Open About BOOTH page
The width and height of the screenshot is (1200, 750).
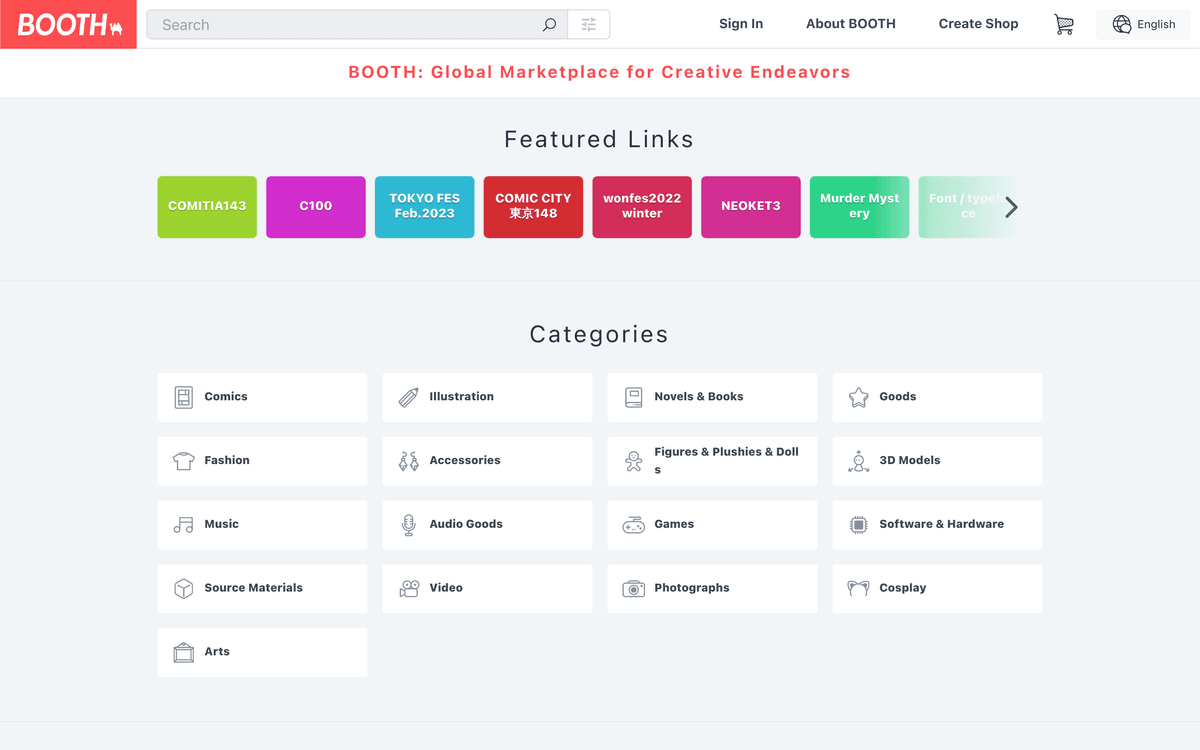click(x=851, y=24)
